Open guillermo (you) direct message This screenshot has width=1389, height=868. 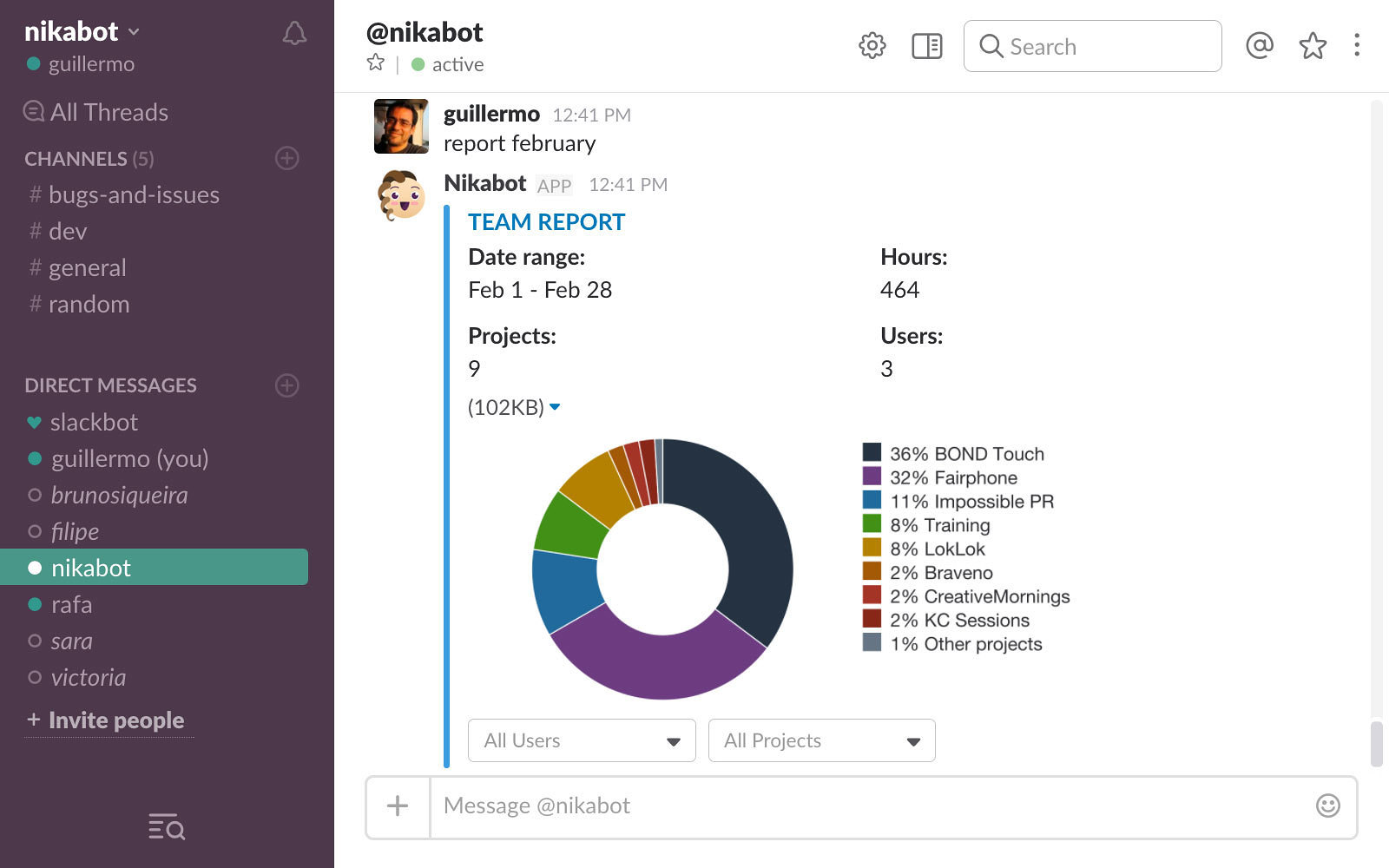click(x=129, y=458)
